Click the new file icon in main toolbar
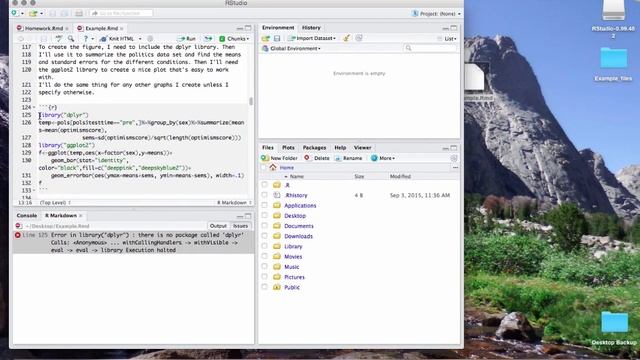Image resolution: width=640 pixels, height=360 pixels. click(15, 13)
